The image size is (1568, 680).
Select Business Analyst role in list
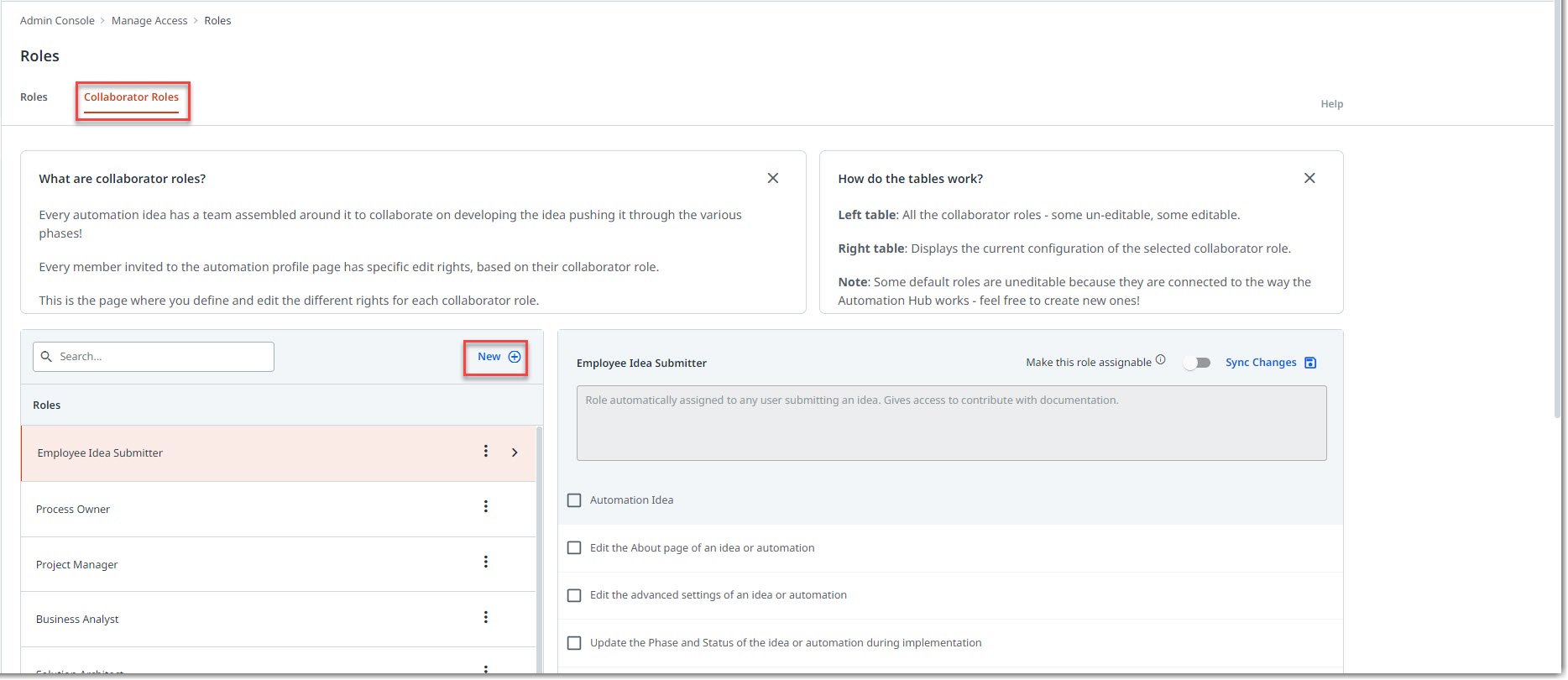(x=78, y=620)
